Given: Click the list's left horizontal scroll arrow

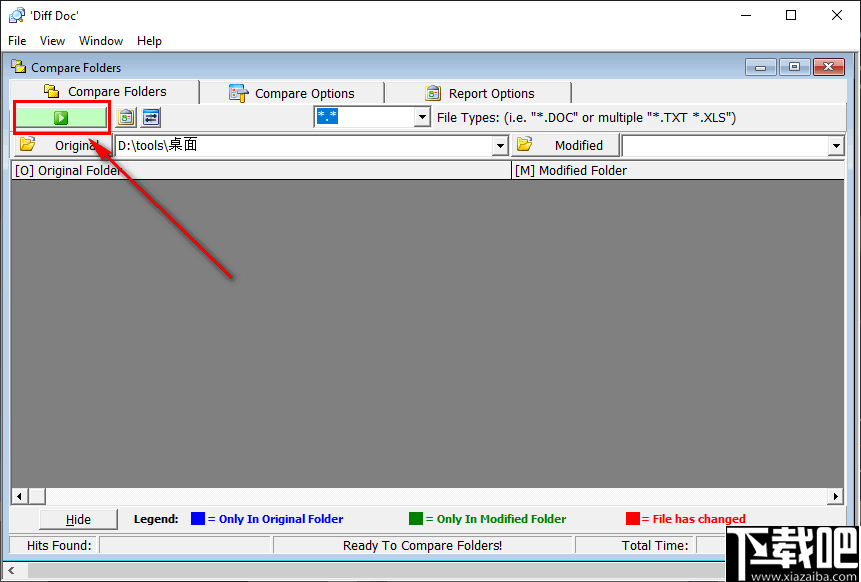Looking at the screenshot, I should (19, 497).
